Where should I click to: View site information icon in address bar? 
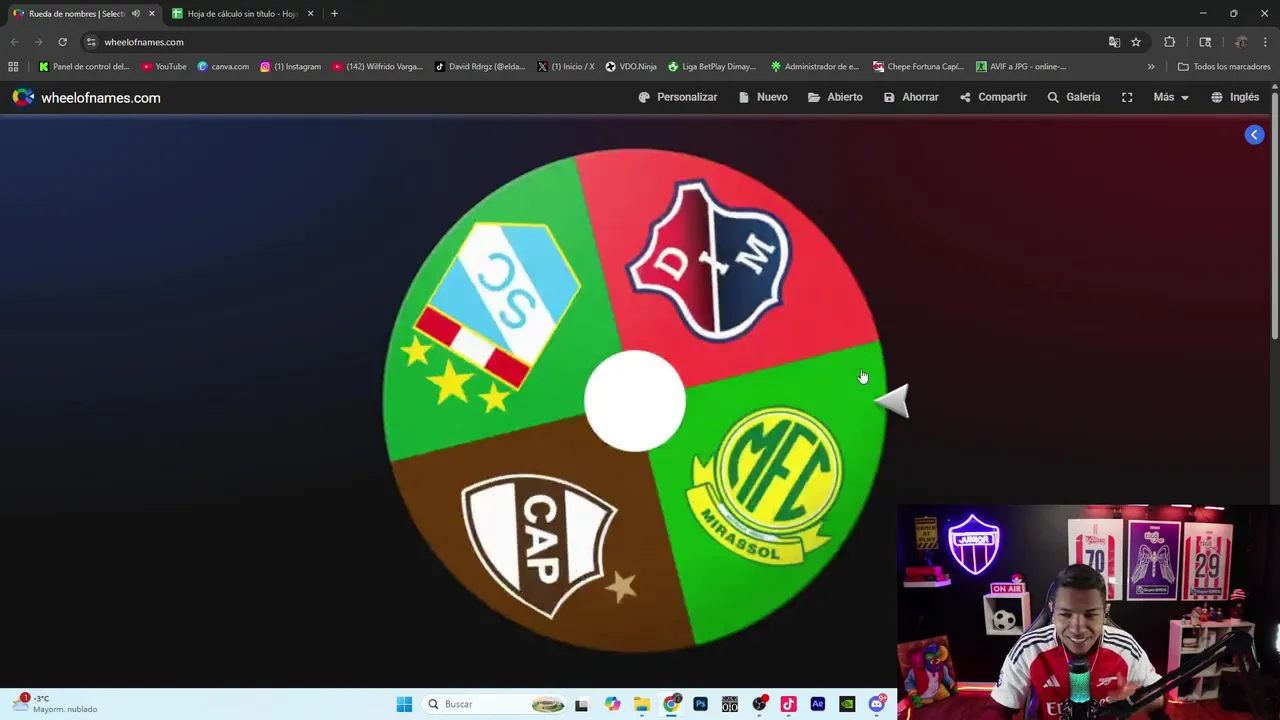point(91,42)
